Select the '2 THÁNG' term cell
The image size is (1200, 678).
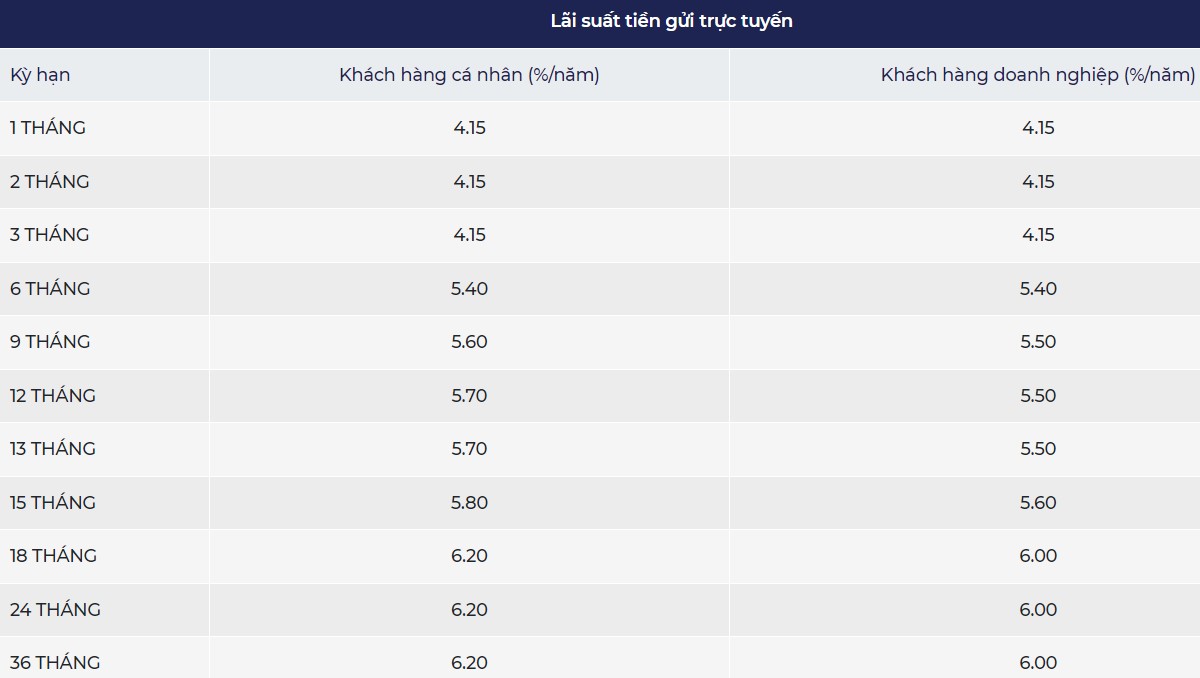pyautogui.click(x=50, y=182)
